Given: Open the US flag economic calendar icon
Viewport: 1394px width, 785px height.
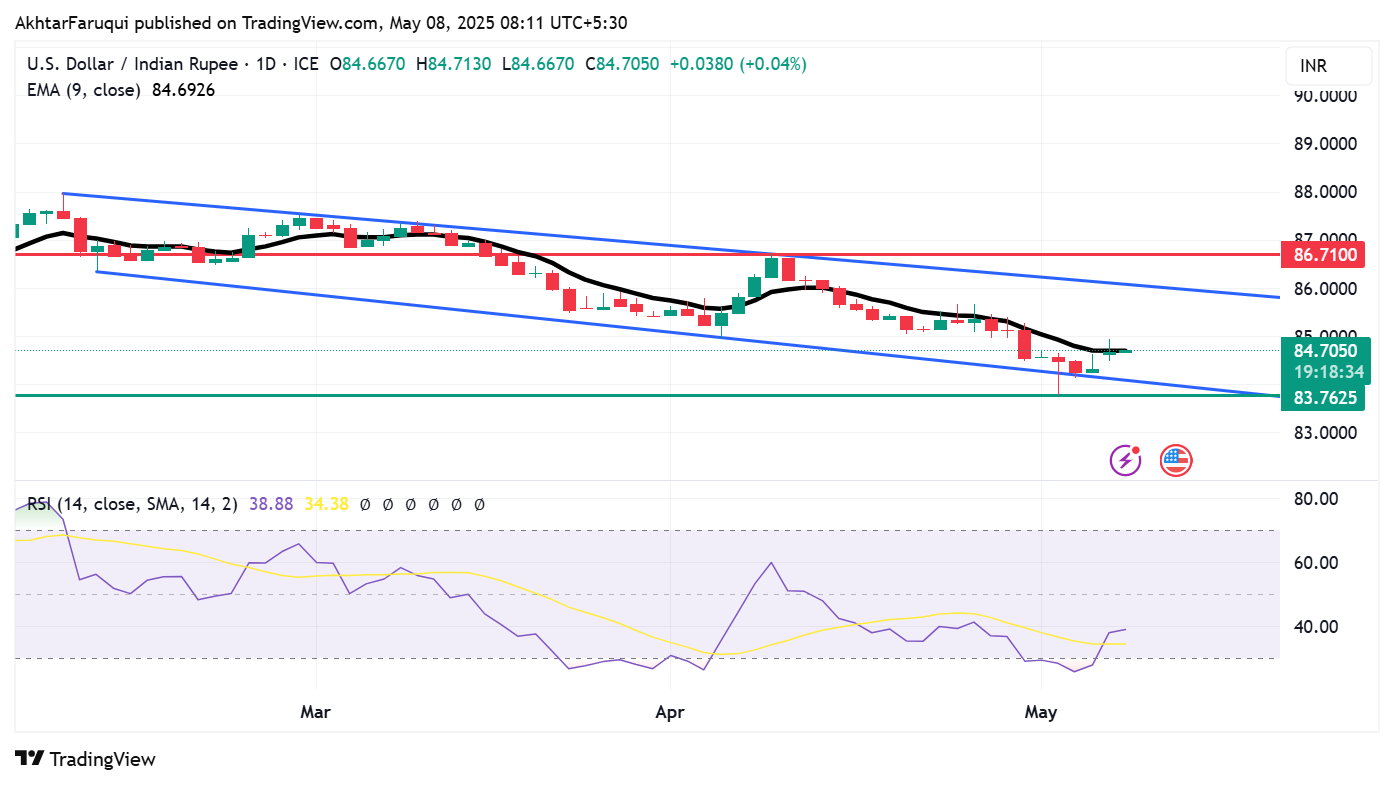Looking at the screenshot, I should click(x=1175, y=459).
